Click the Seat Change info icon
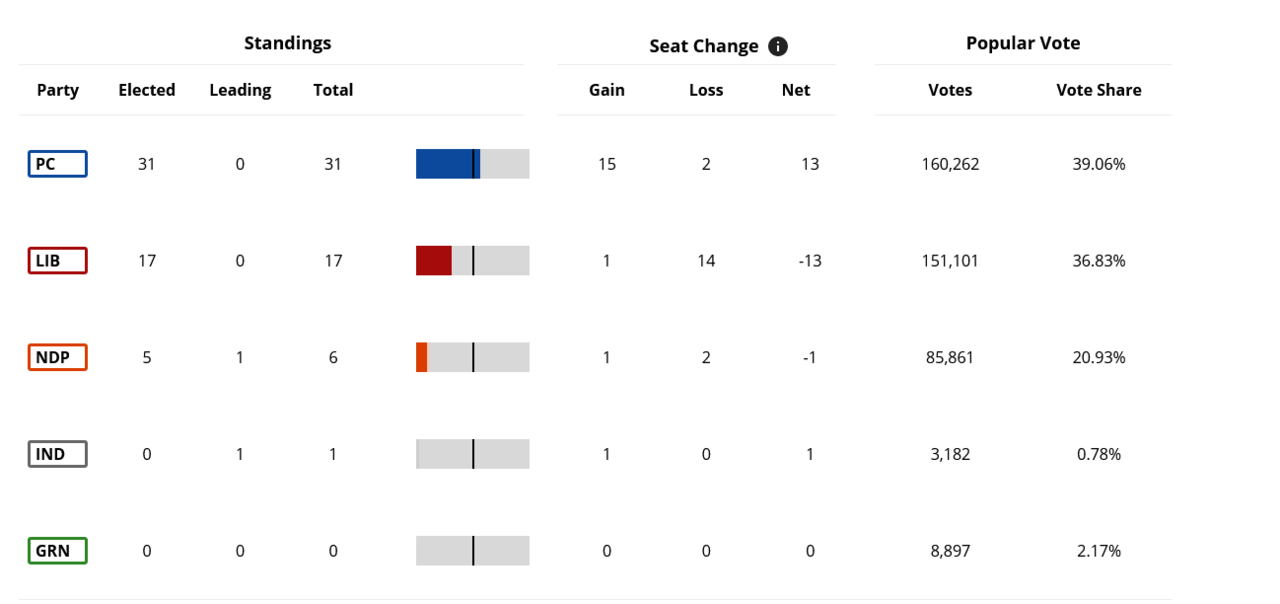 click(x=778, y=46)
